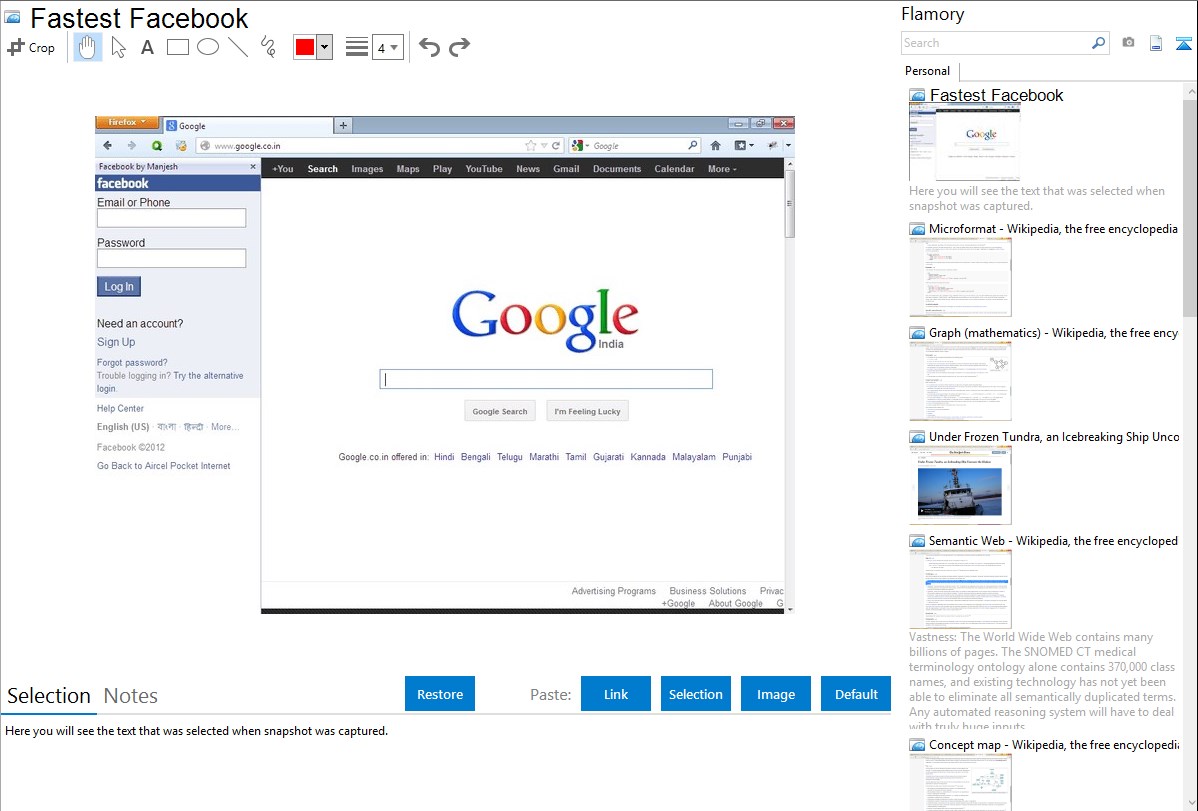Click YouTube in the captured Google bar

tap(484, 169)
